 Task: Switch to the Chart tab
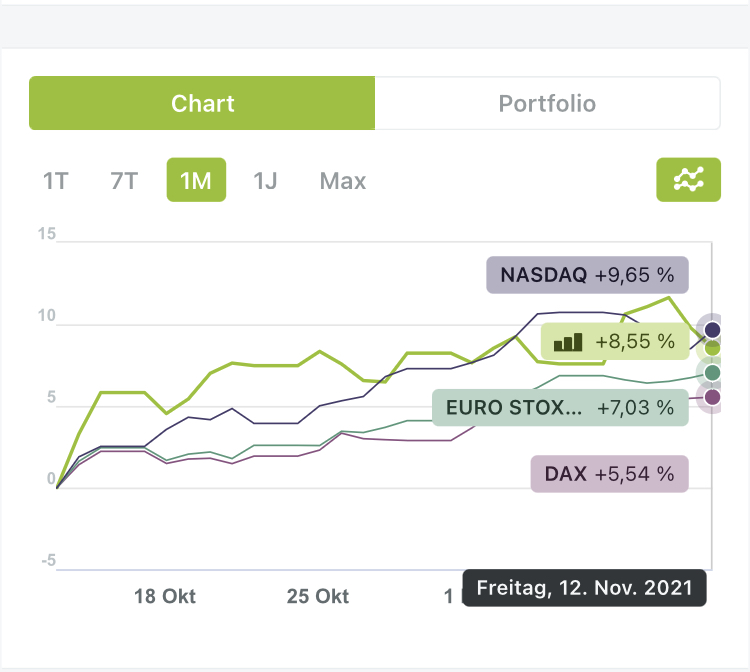202,104
